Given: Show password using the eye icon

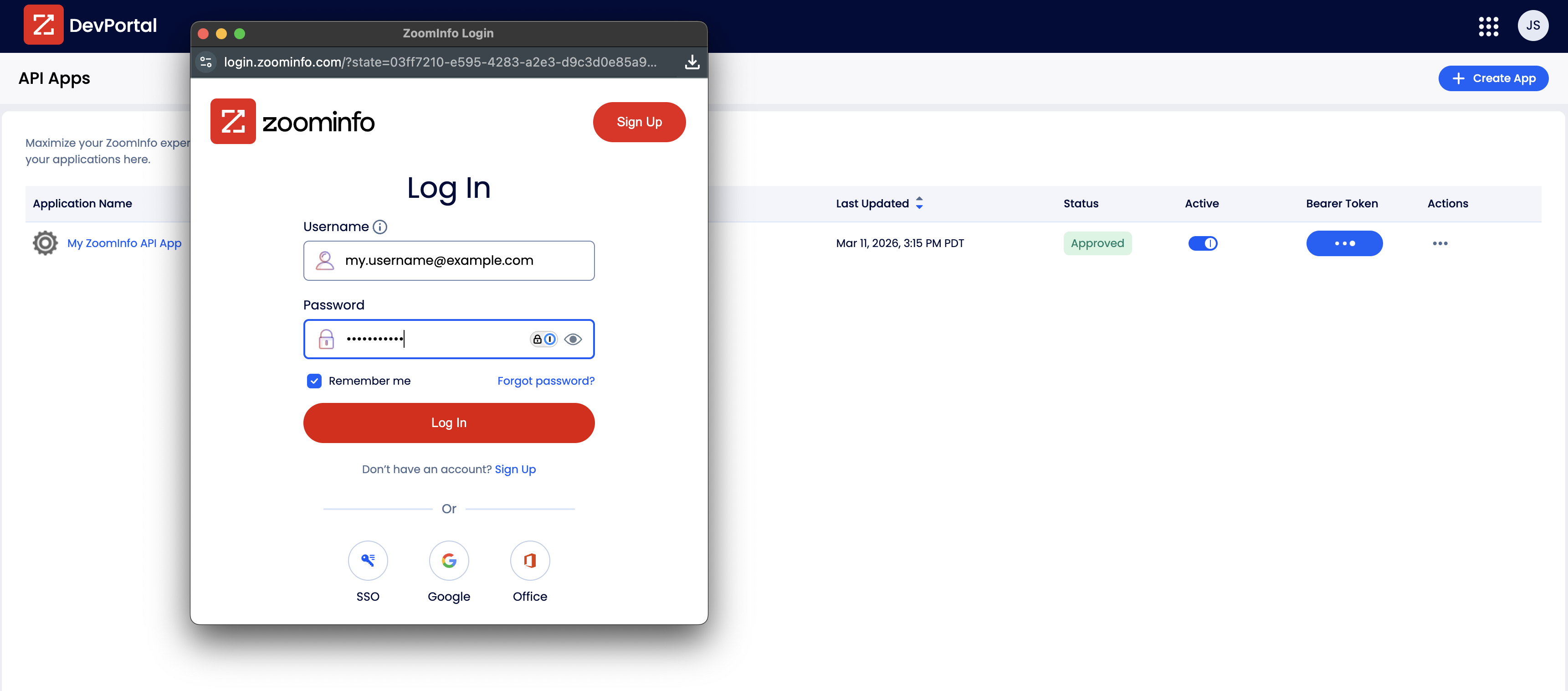Looking at the screenshot, I should [573, 339].
